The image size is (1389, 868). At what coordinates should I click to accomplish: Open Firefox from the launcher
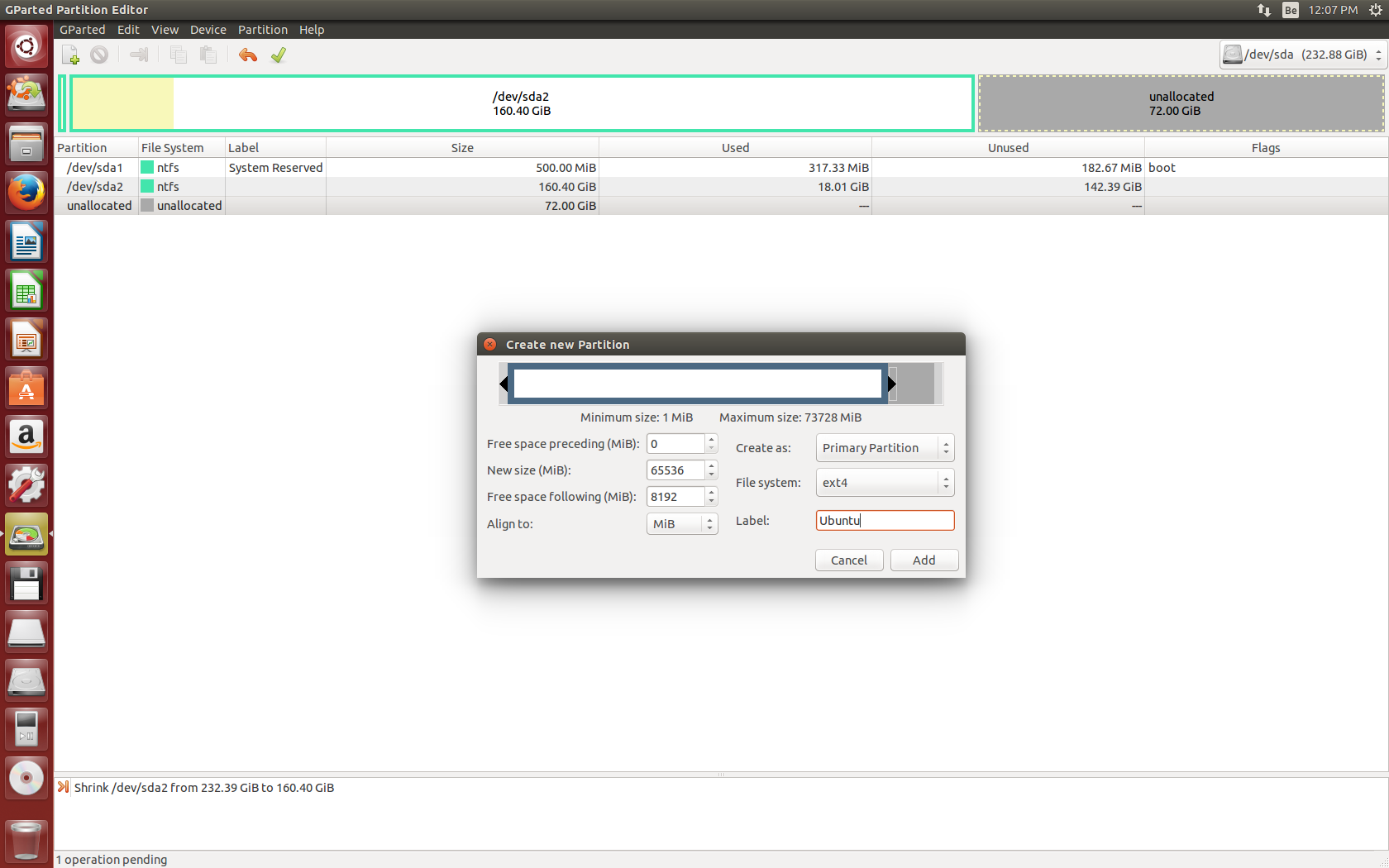click(26, 192)
